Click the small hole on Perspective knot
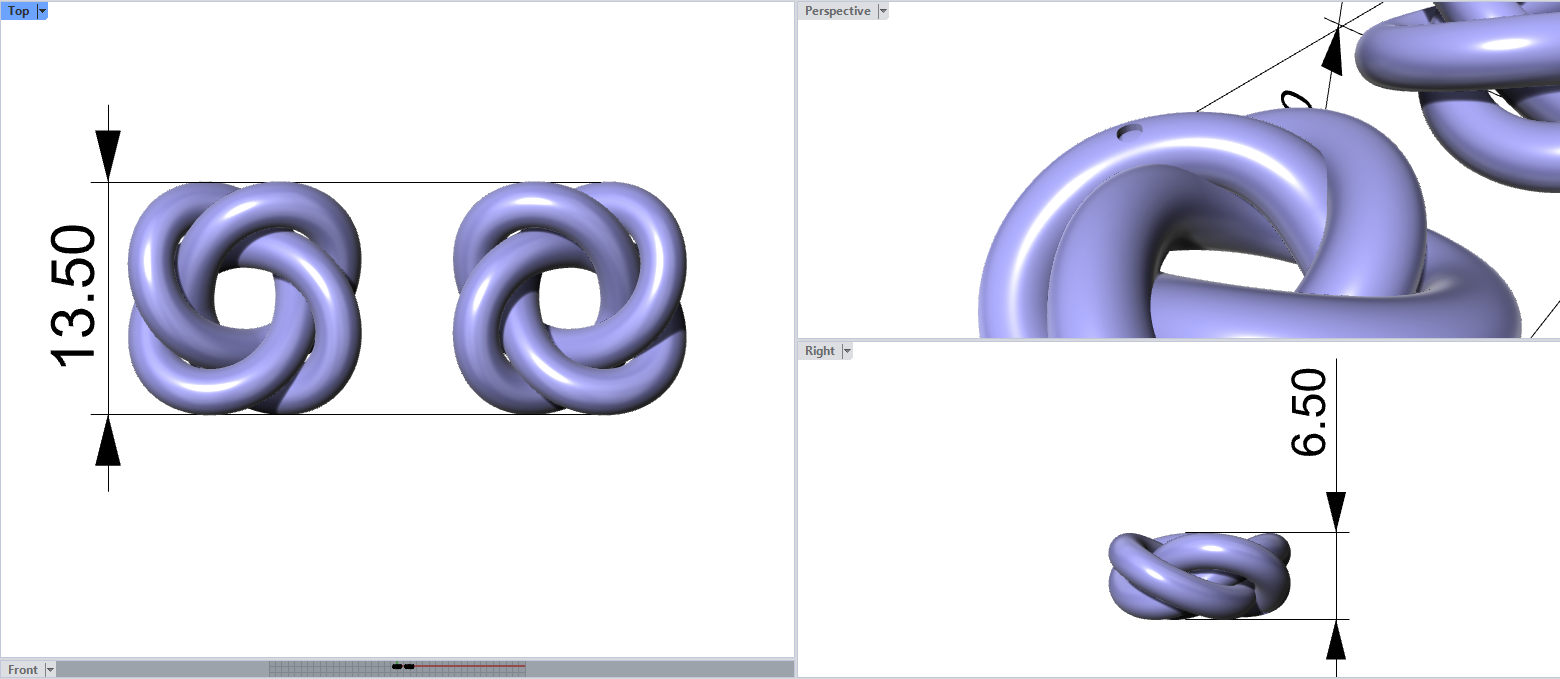The image size is (1560, 679). pos(1129,130)
